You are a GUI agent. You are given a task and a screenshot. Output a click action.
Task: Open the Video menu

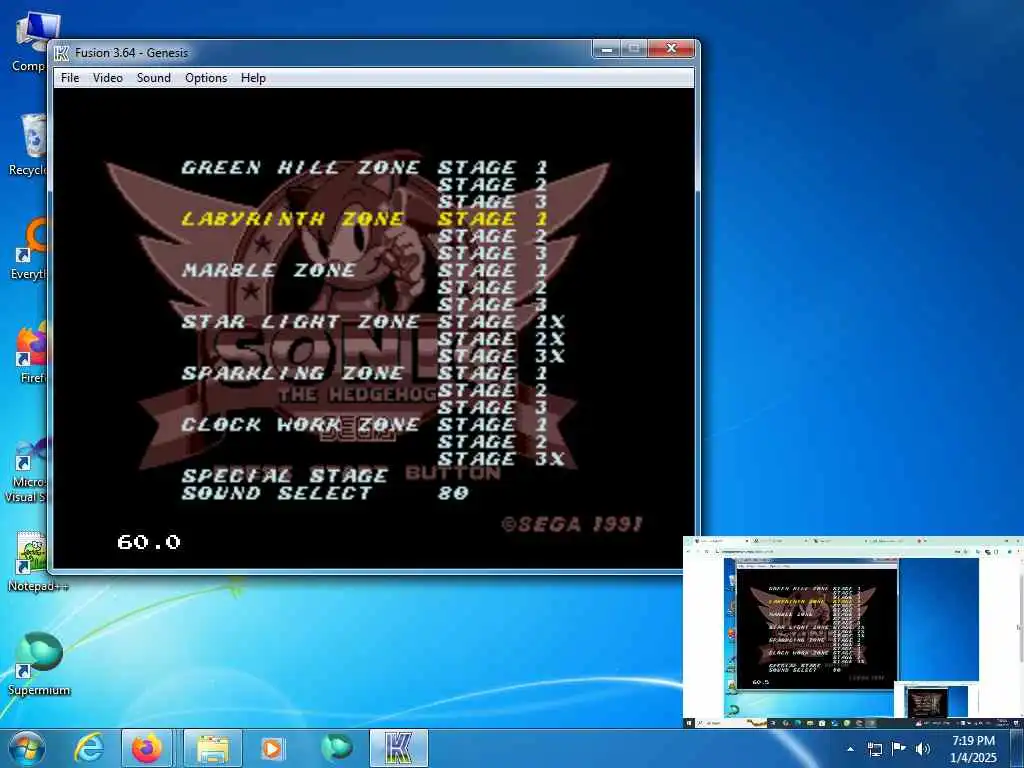(108, 78)
